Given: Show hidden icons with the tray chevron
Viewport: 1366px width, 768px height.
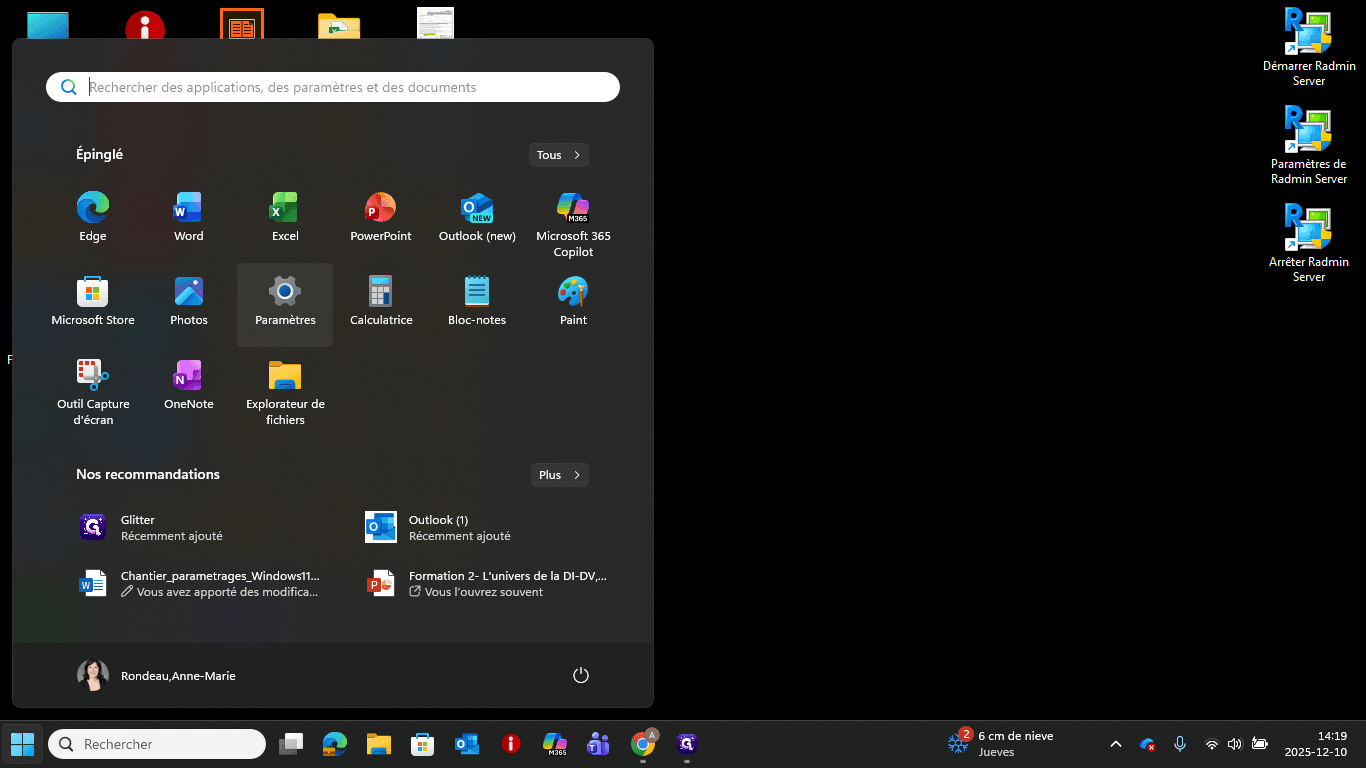Looking at the screenshot, I should pyautogui.click(x=1116, y=744).
